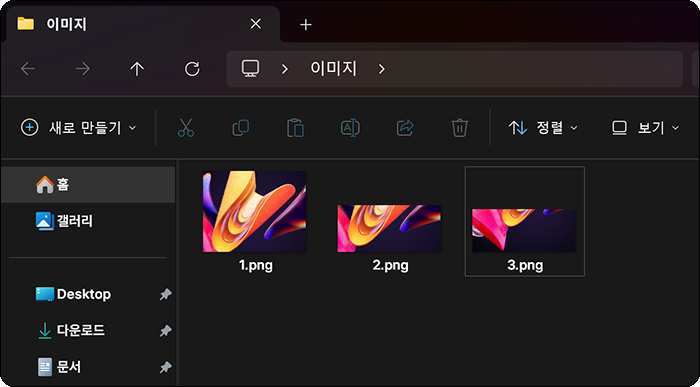Open the 새로 만들기 menu
The width and height of the screenshot is (700, 387).
pyautogui.click(x=79, y=128)
